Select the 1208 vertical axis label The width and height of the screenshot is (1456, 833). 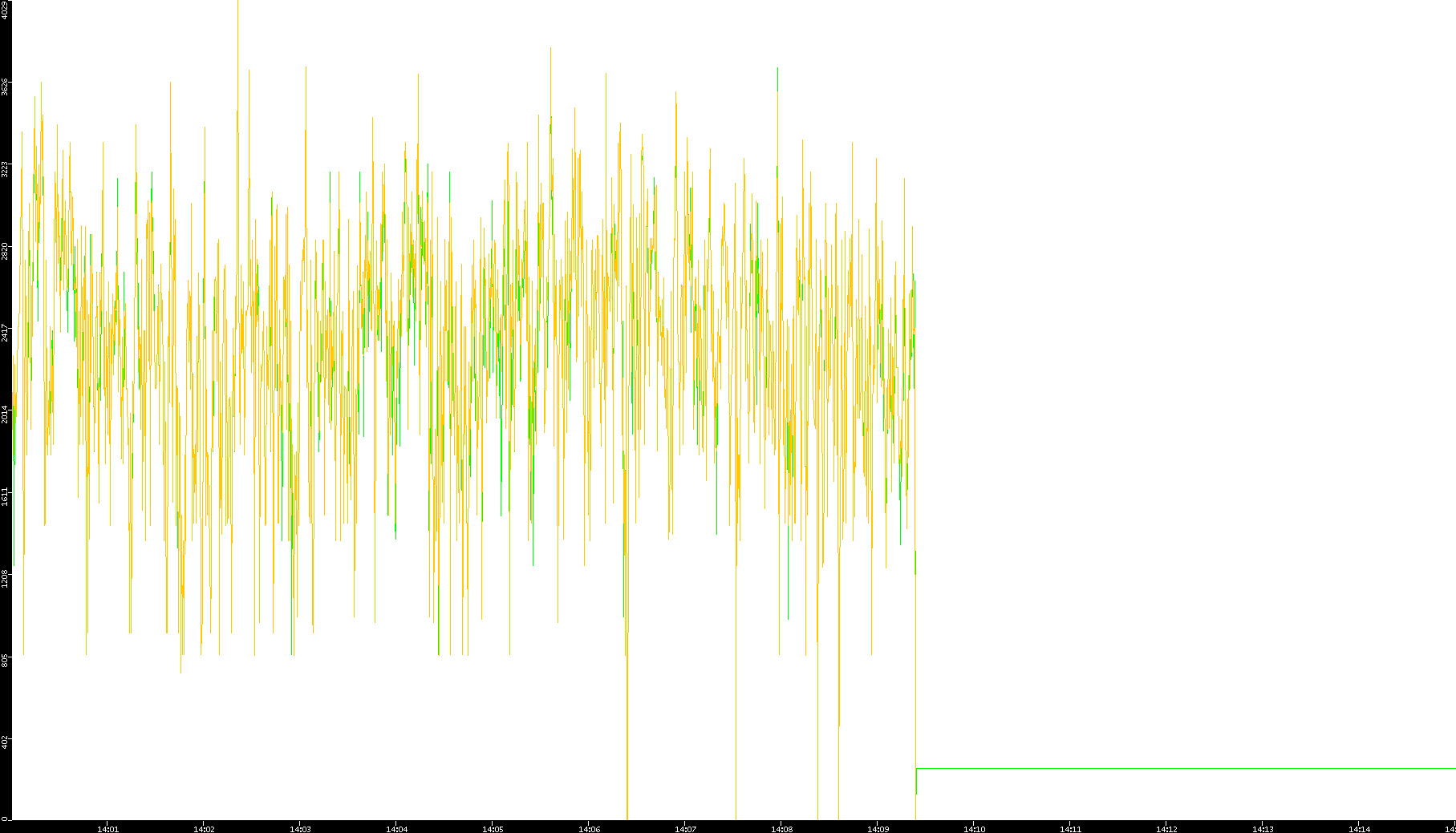click(x=5, y=578)
